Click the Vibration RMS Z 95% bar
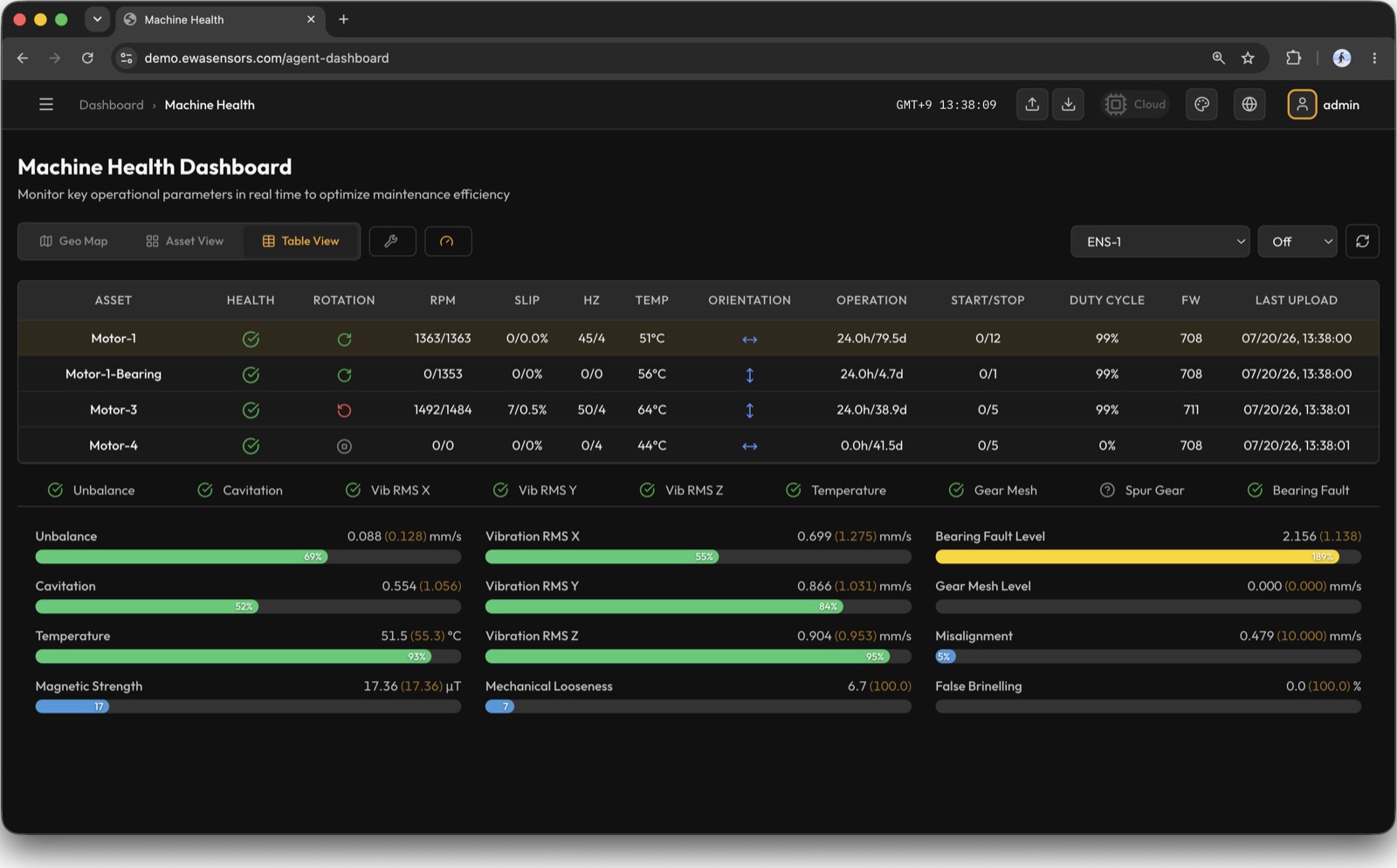 (x=687, y=657)
